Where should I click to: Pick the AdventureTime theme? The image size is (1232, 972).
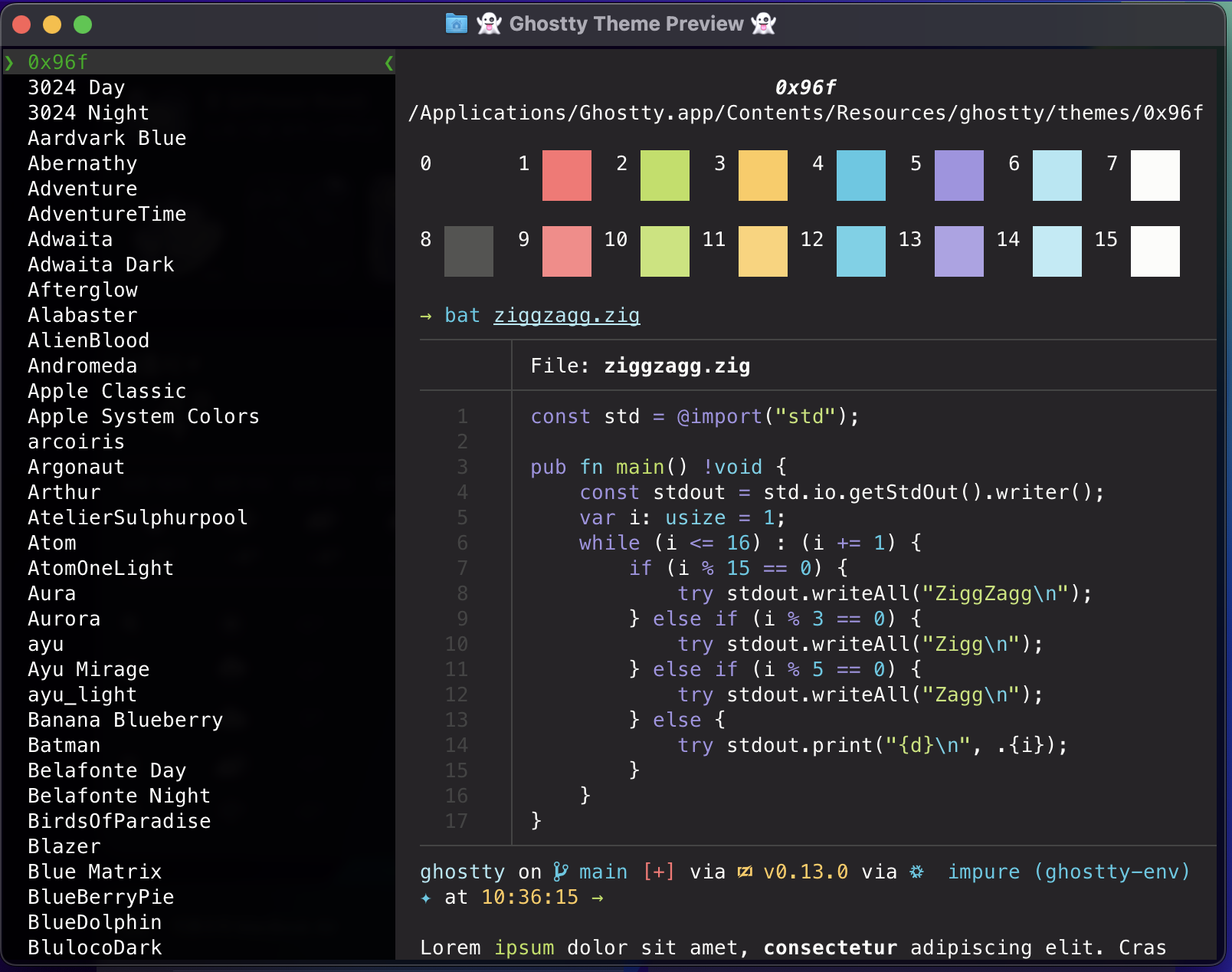point(106,214)
